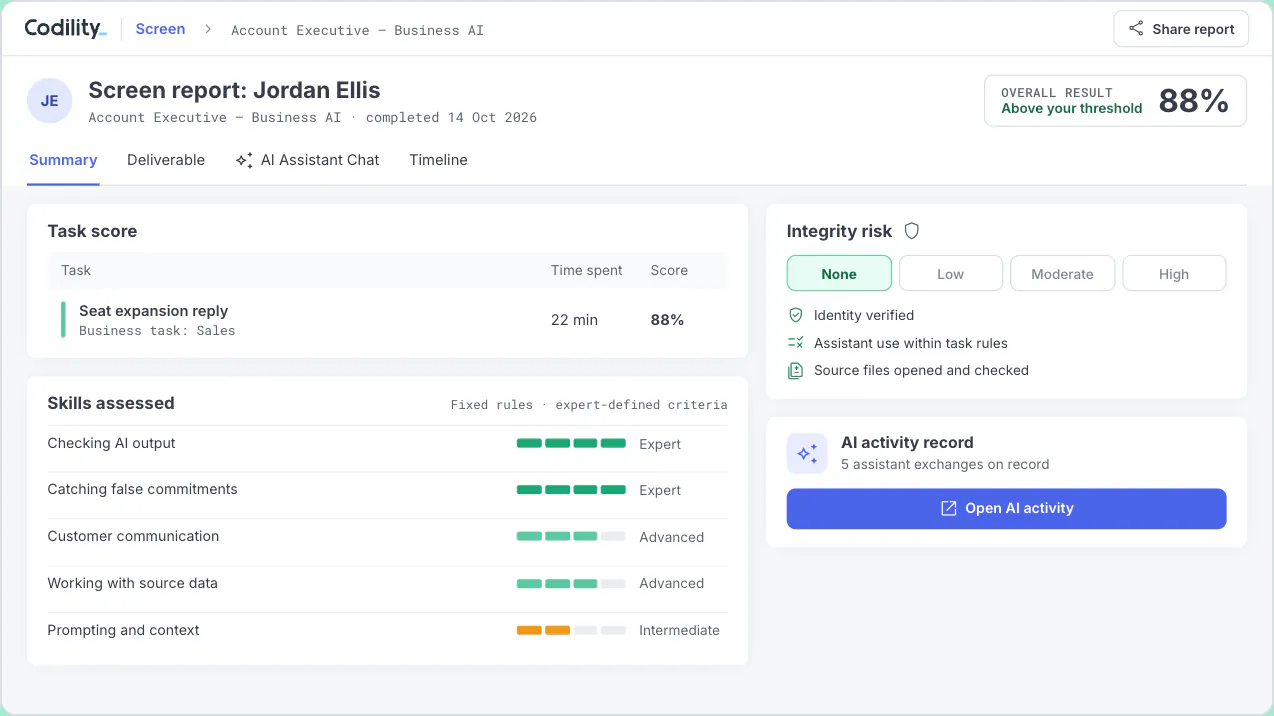Click the external link icon on Open AI activity
The width and height of the screenshot is (1274, 716).
click(949, 508)
